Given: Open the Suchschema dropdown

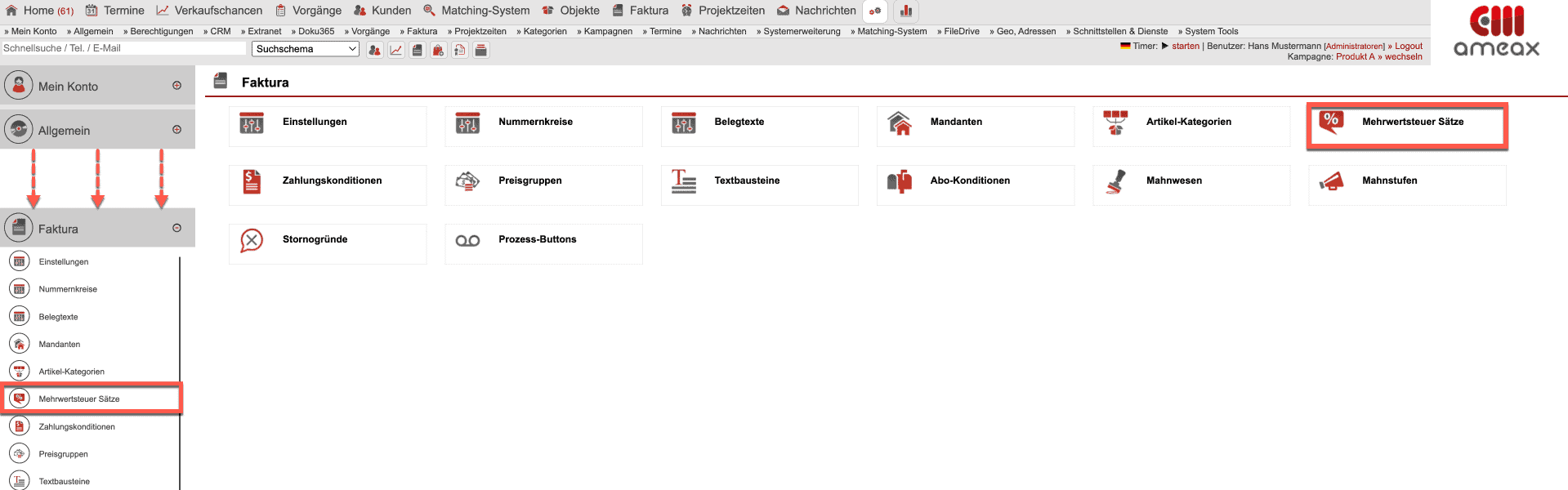Looking at the screenshot, I should click(306, 49).
